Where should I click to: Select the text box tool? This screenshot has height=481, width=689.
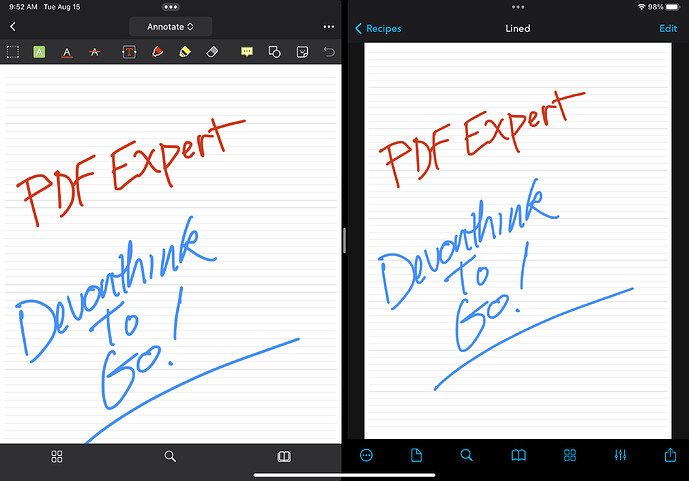point(129,52)
